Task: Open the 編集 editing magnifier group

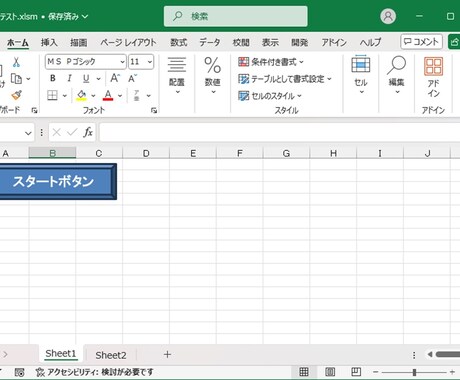Action: coord(396,75)
